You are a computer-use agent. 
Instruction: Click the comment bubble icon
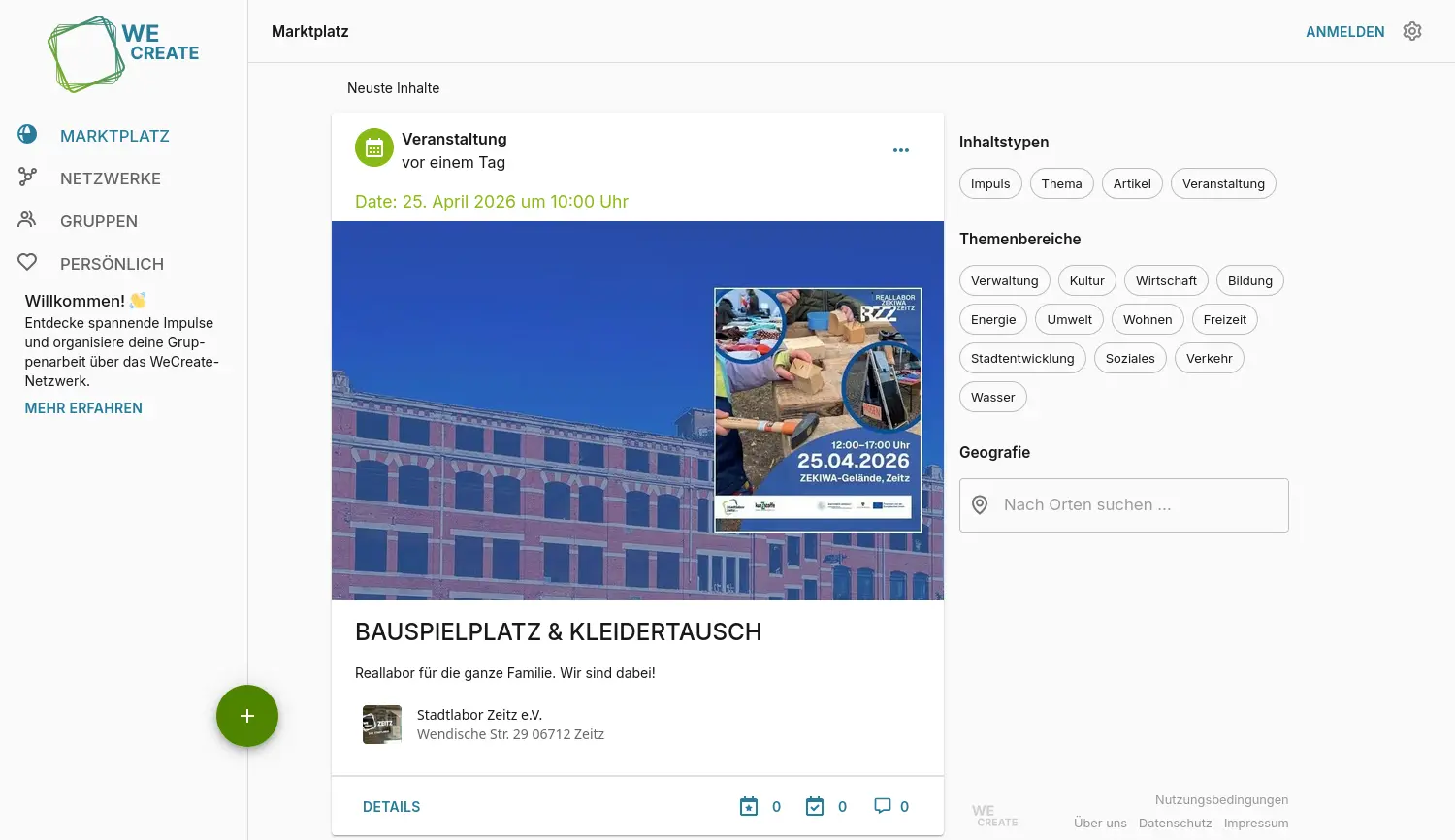[883, 806]
